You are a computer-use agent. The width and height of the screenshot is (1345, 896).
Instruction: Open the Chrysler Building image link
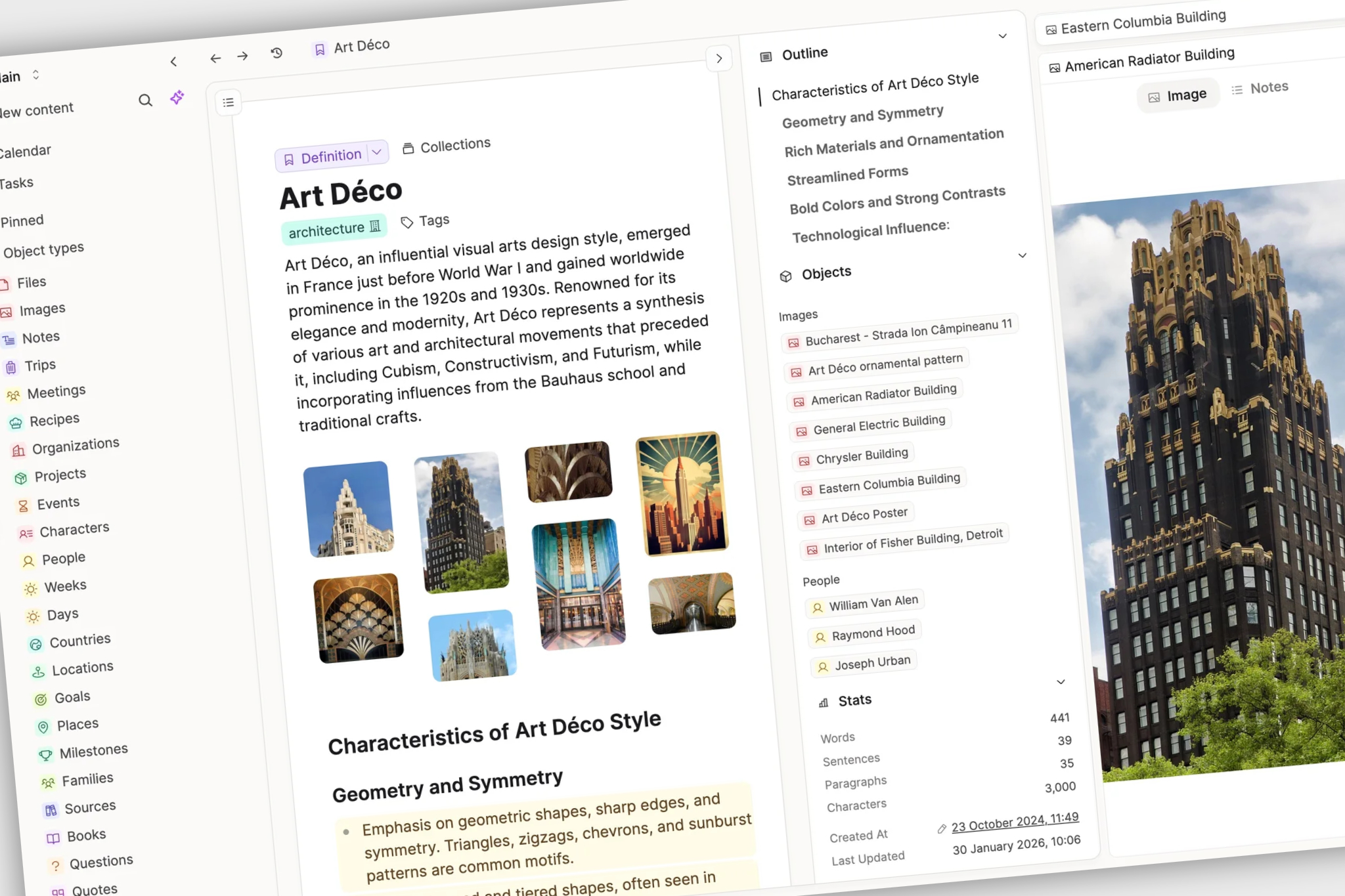pyautogui.click(x=861, y=456)
